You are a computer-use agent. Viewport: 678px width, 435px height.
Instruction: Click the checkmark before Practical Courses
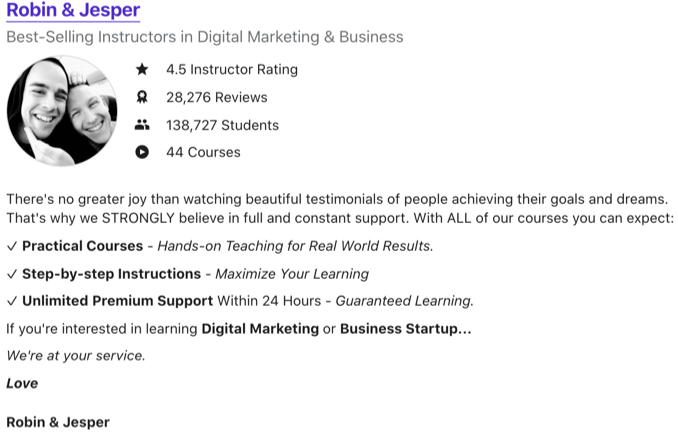[x=12, y=246]
